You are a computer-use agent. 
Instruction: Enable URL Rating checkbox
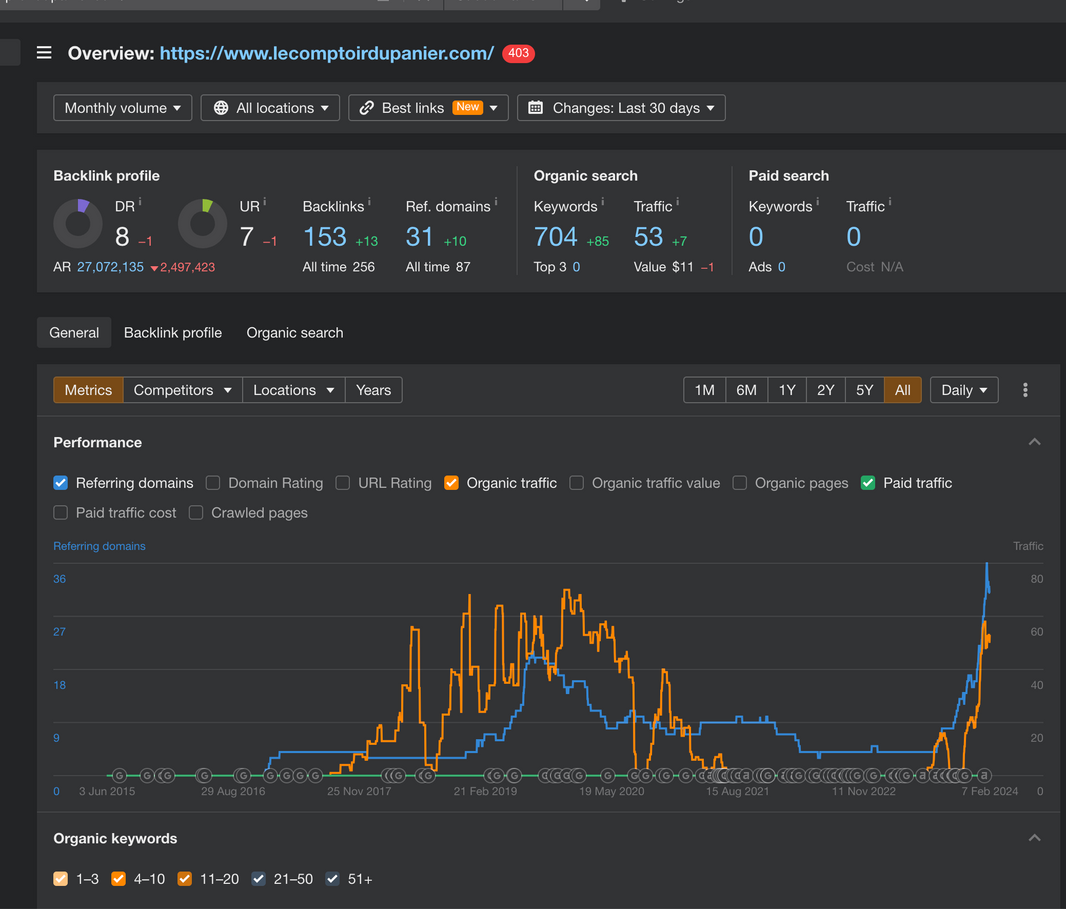coord(343,483)
